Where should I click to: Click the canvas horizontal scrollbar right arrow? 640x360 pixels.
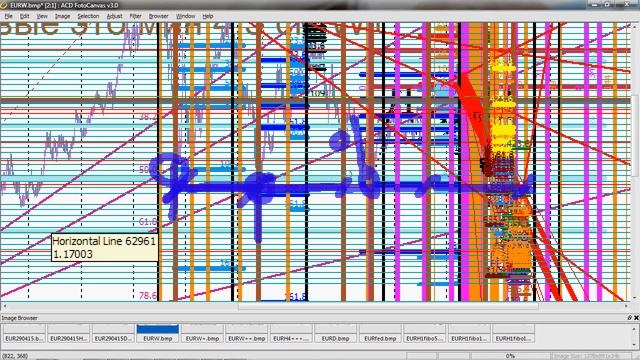(626, 306)
